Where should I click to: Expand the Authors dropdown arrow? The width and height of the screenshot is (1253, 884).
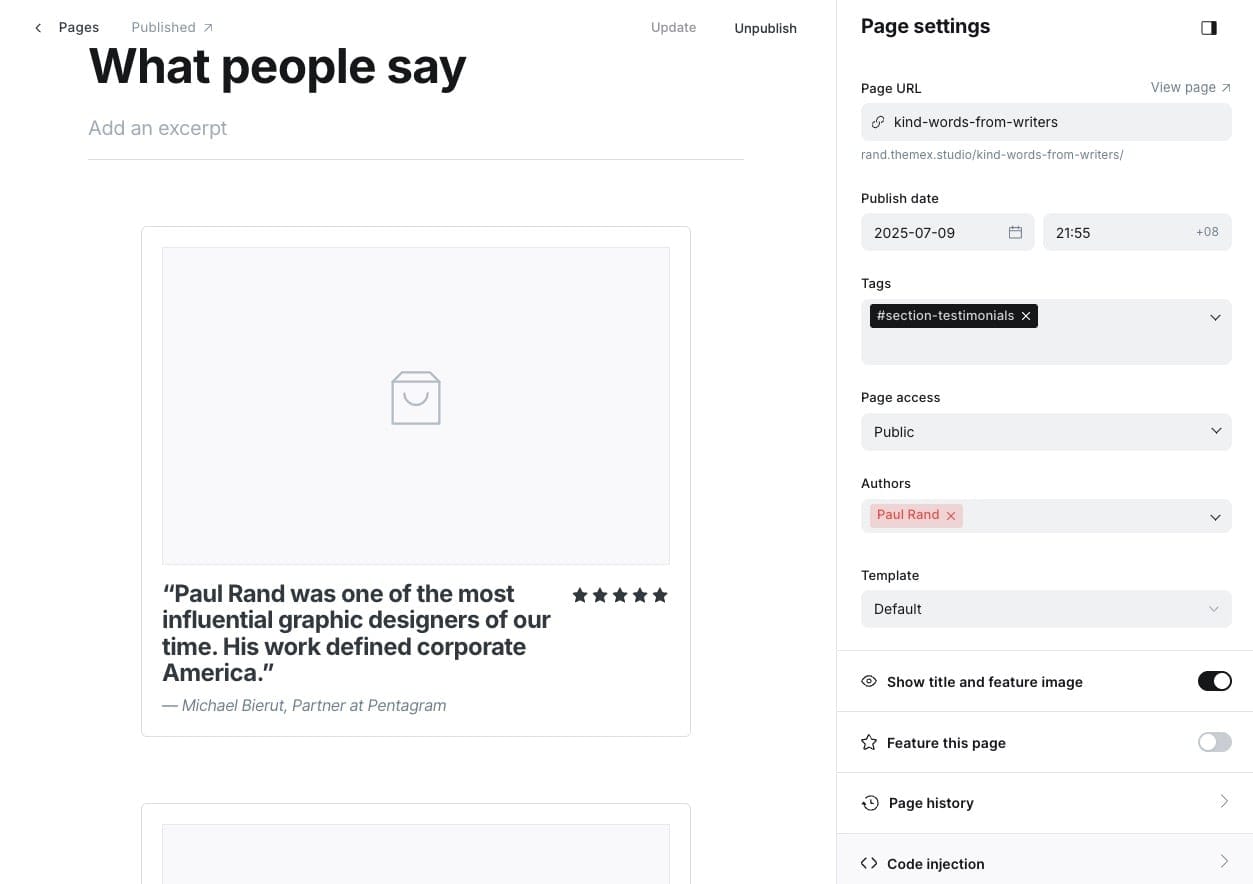(1215, 517)
